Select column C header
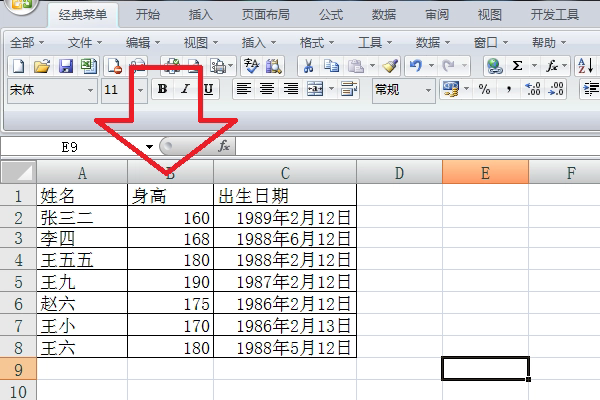This screenshot has height=400, width=600. (x=285, y=173)
